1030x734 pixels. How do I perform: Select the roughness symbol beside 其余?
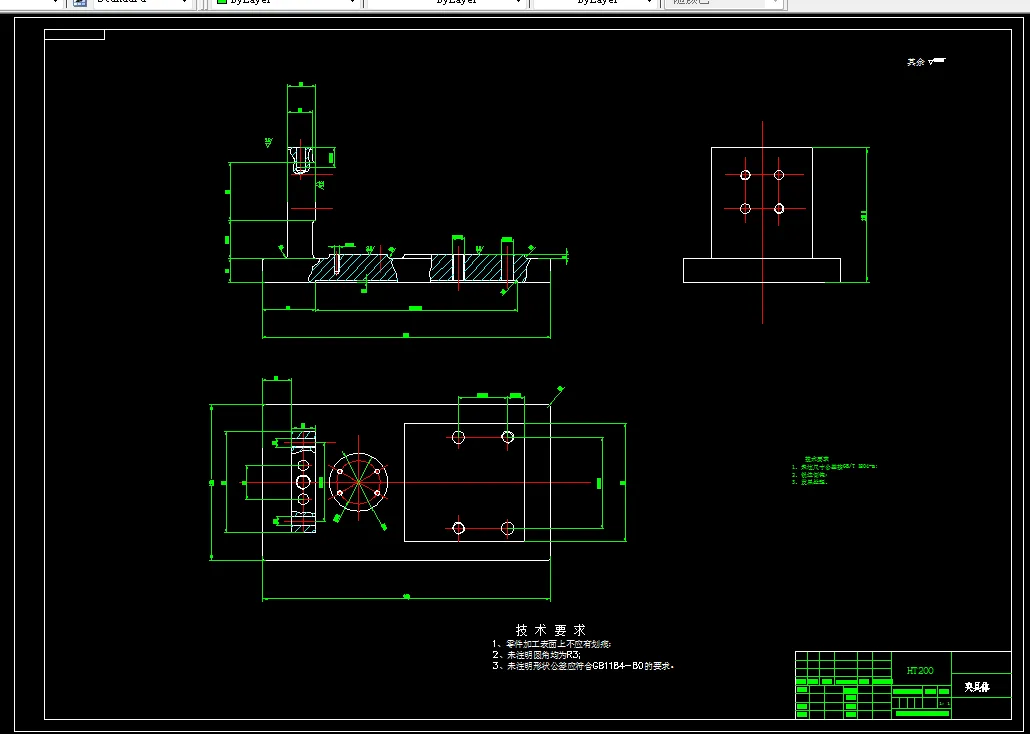click(937, 62)
